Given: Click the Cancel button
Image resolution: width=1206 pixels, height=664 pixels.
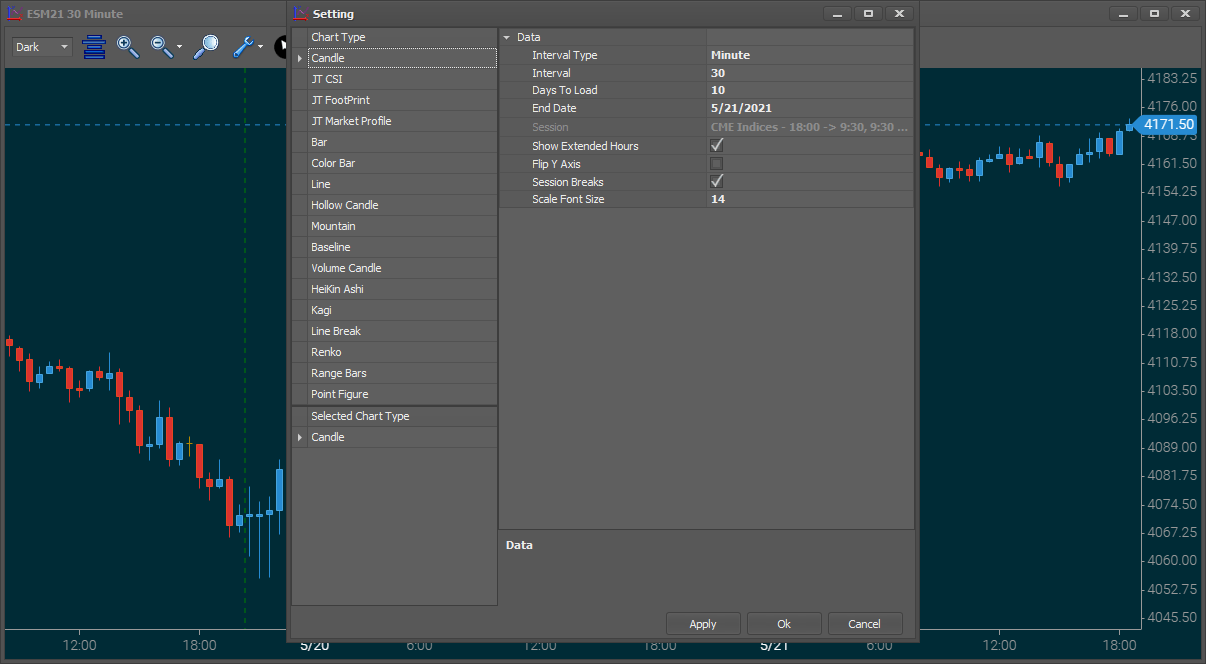Looking at the screenshot, I should pyautogui.click(x=865, y=624).
